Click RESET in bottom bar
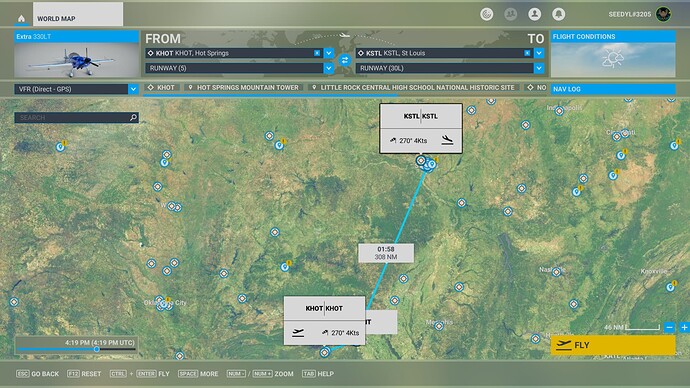 click(84, 374)
